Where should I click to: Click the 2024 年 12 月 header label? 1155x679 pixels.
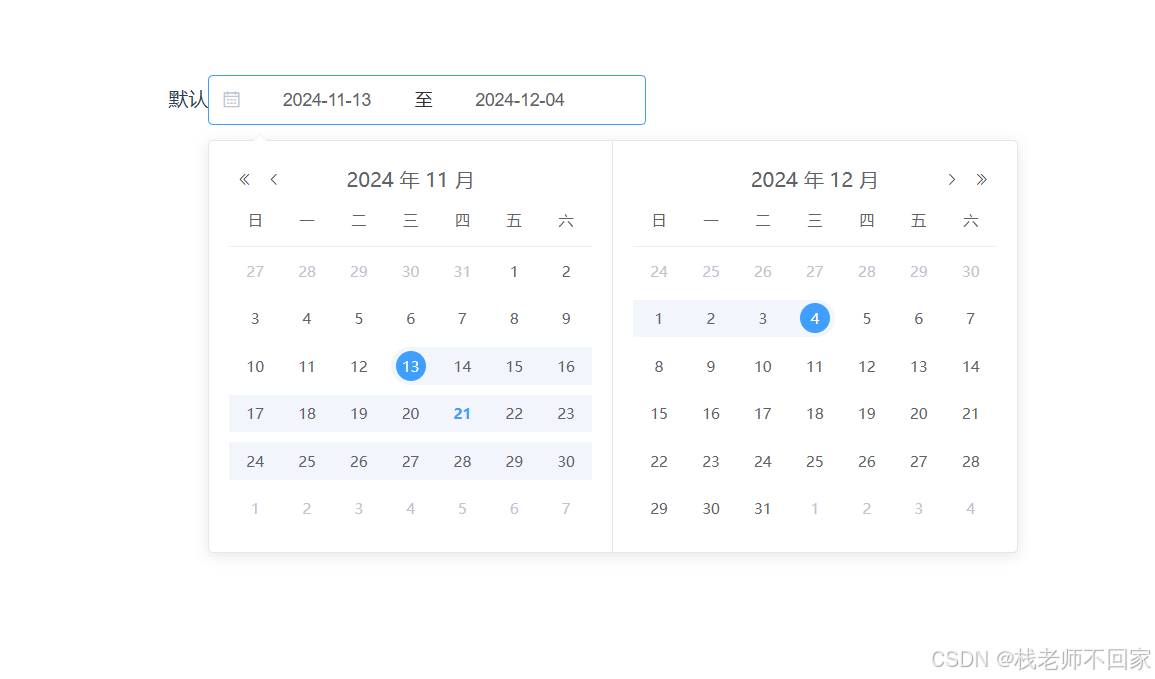[814, 179]
